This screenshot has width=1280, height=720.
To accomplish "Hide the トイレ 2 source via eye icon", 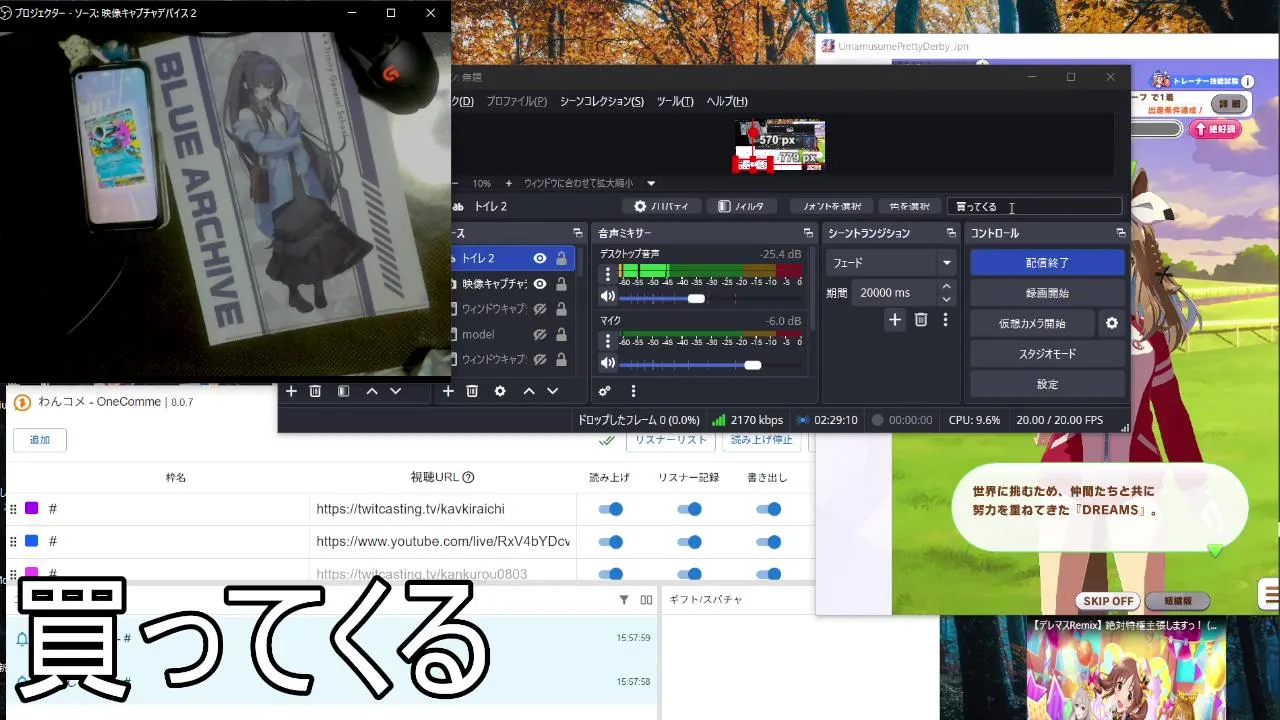I will coord(540,259).
